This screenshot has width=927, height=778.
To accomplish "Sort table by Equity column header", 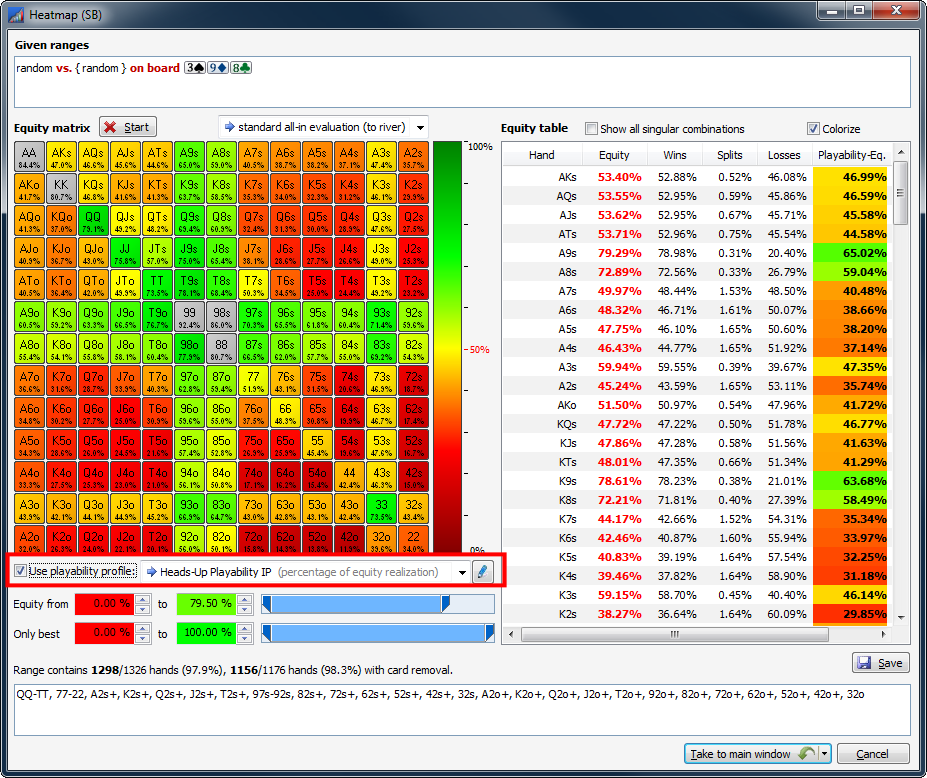I will [614, 155].
